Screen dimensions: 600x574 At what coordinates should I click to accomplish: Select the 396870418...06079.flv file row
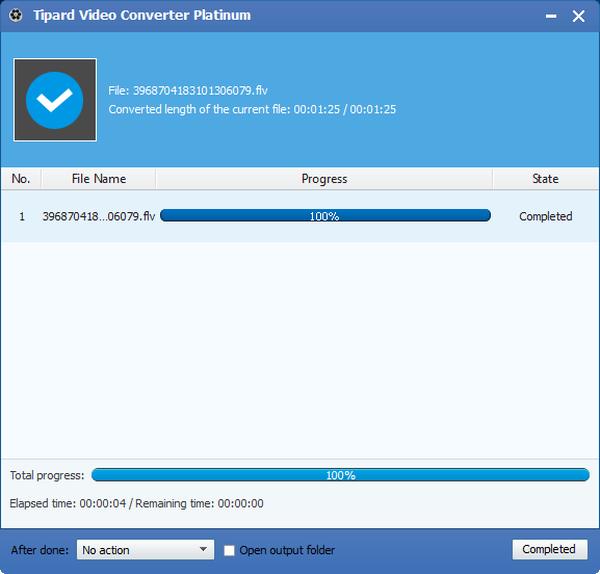(x=300, y=216)
